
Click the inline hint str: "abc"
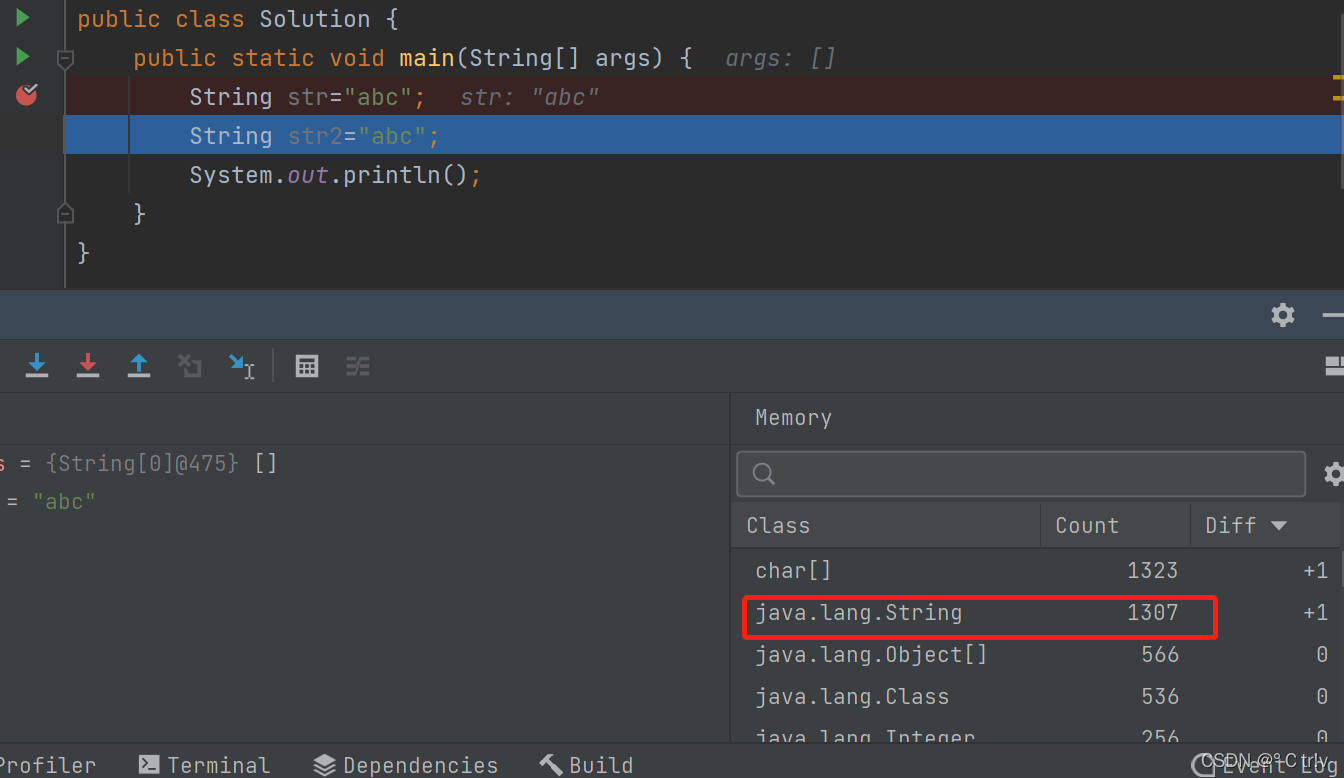tap(529, 97)
